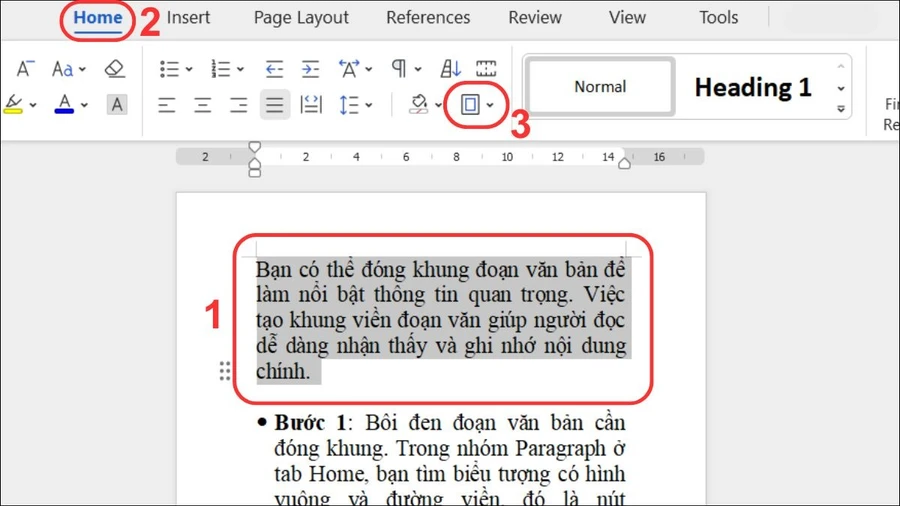Click the right indent marker on the ruler
The width and height of the screenshot is (900, 506).
click(x=624, y=164)
